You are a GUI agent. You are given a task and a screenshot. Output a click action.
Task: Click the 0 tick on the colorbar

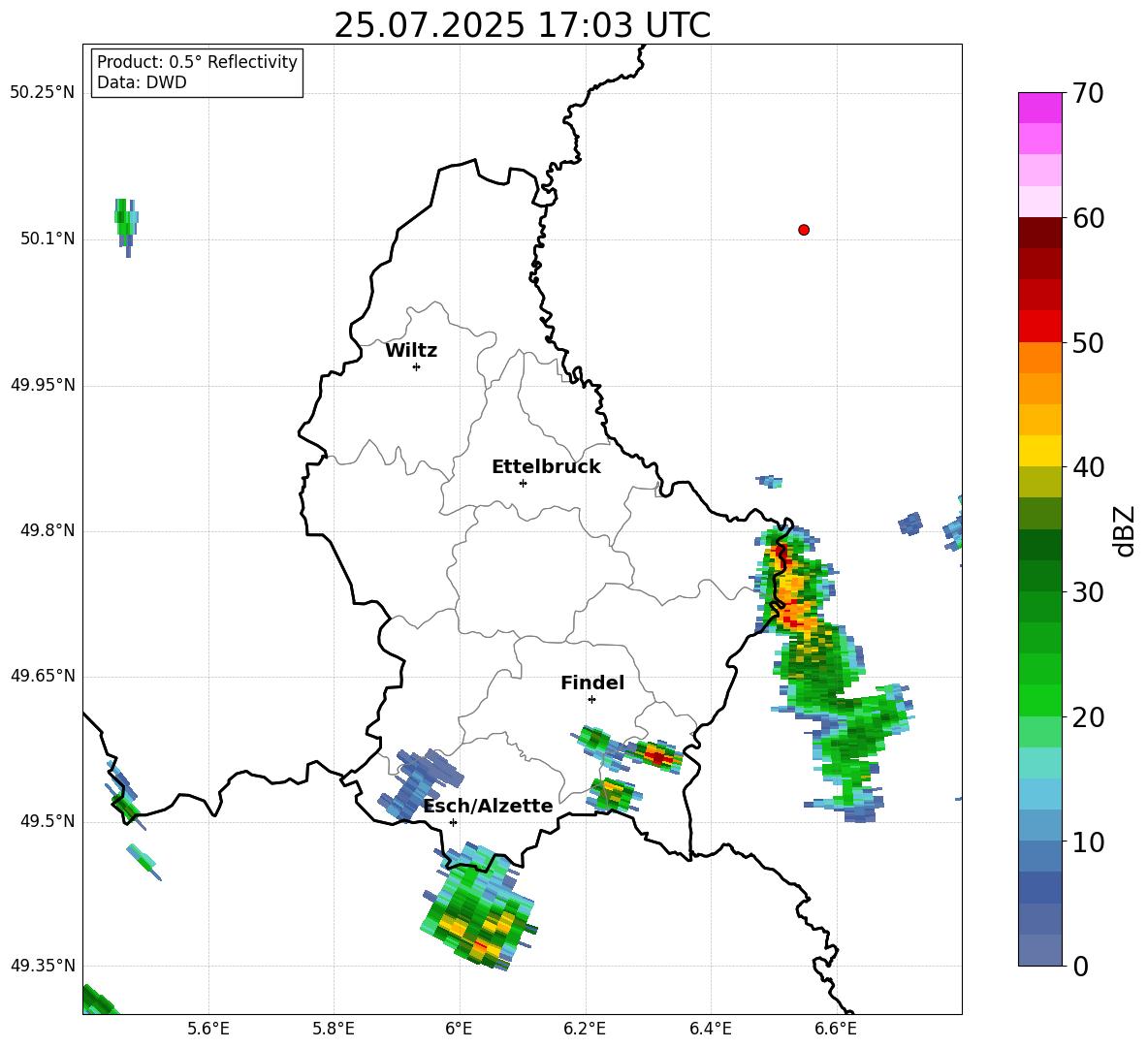pos(1080,966)
